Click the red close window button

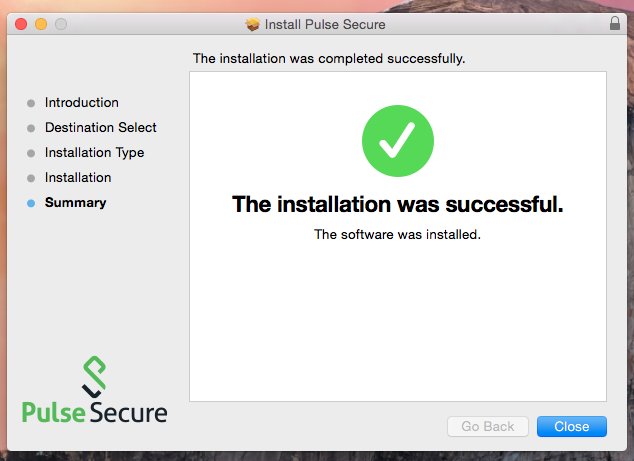pyautogui.click(x=21, y=24)
